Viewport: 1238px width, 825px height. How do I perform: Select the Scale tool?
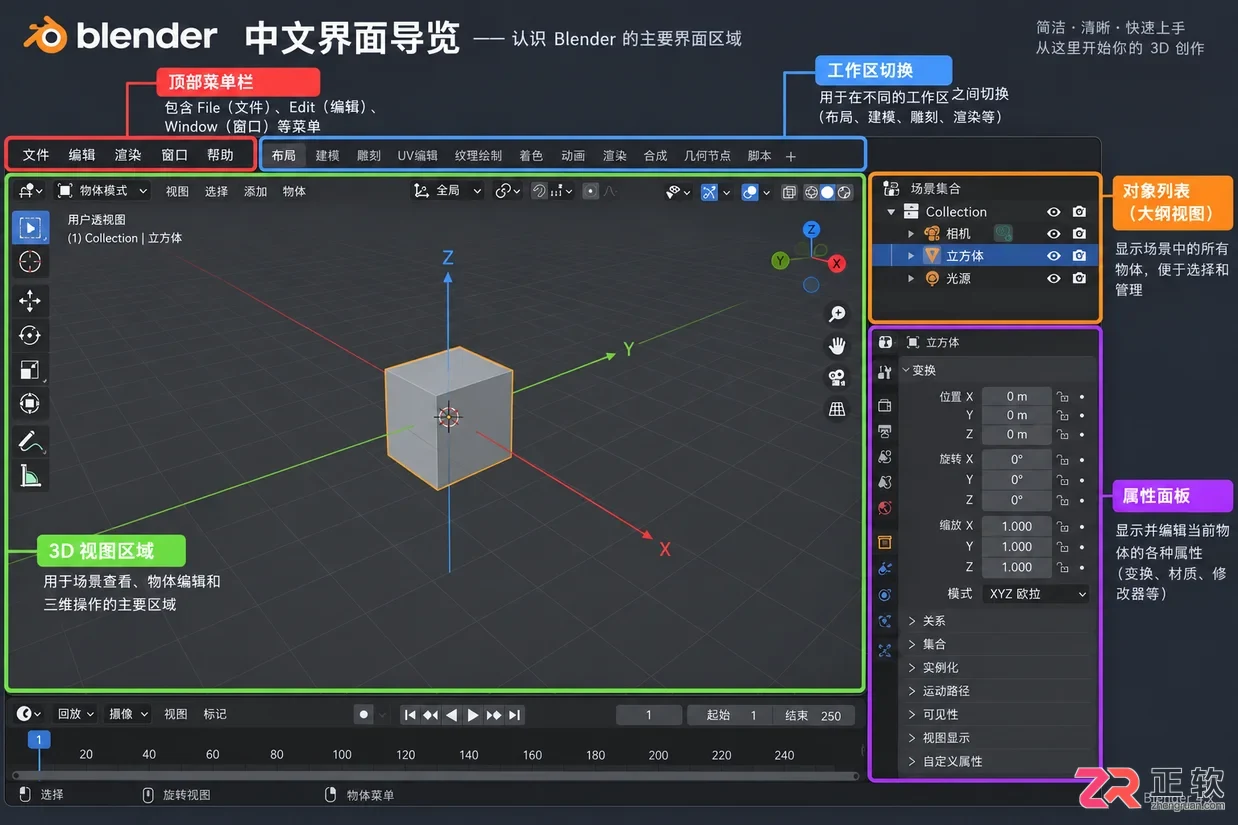tap(30, 370)
